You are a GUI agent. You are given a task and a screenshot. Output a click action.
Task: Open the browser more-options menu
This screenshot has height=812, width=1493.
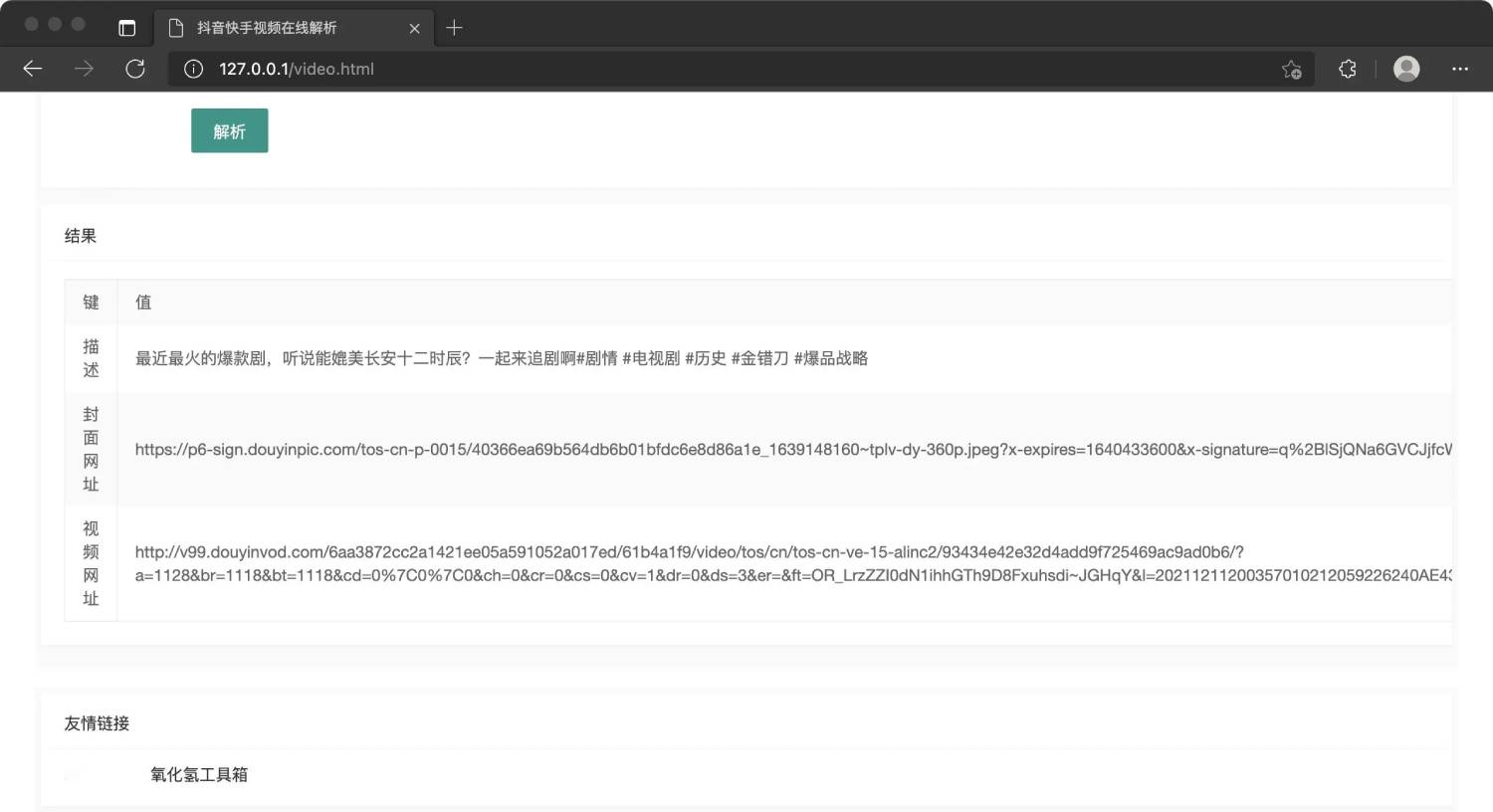(1459, 69)
